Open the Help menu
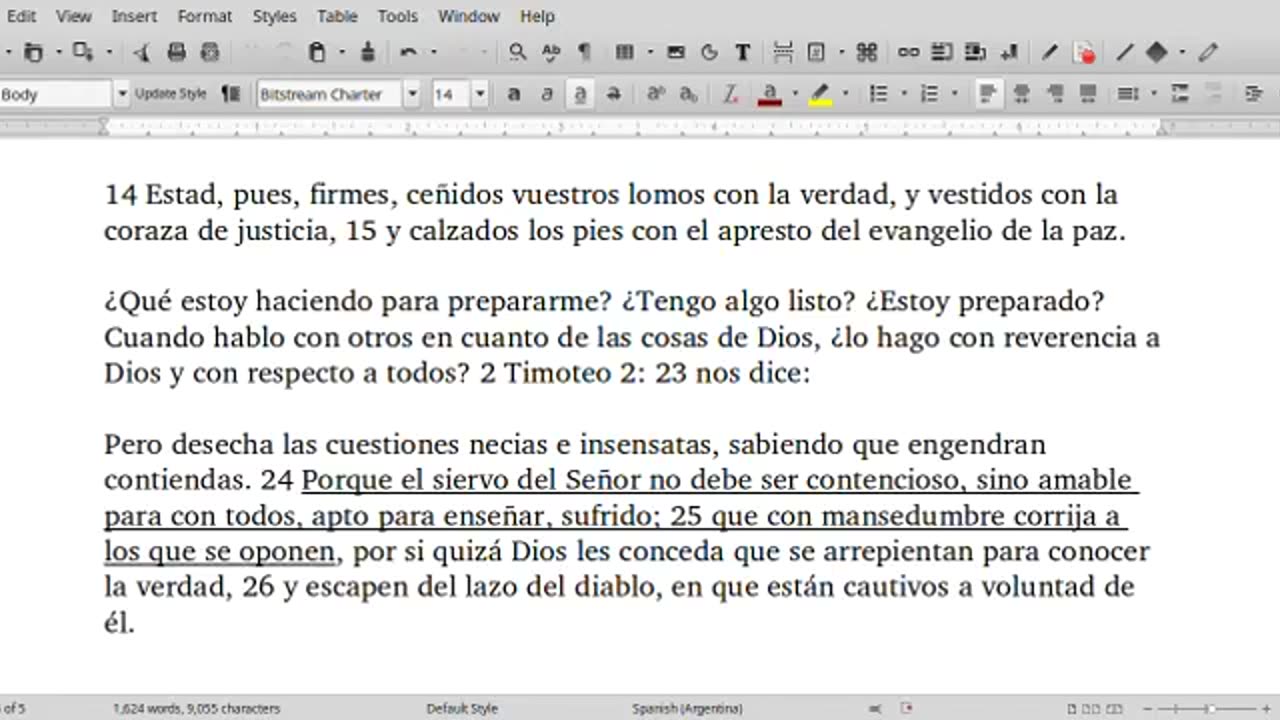Image resolution: width=1280 pixels, height=720 pixels. pyautogui.click(x=537, y=16)
